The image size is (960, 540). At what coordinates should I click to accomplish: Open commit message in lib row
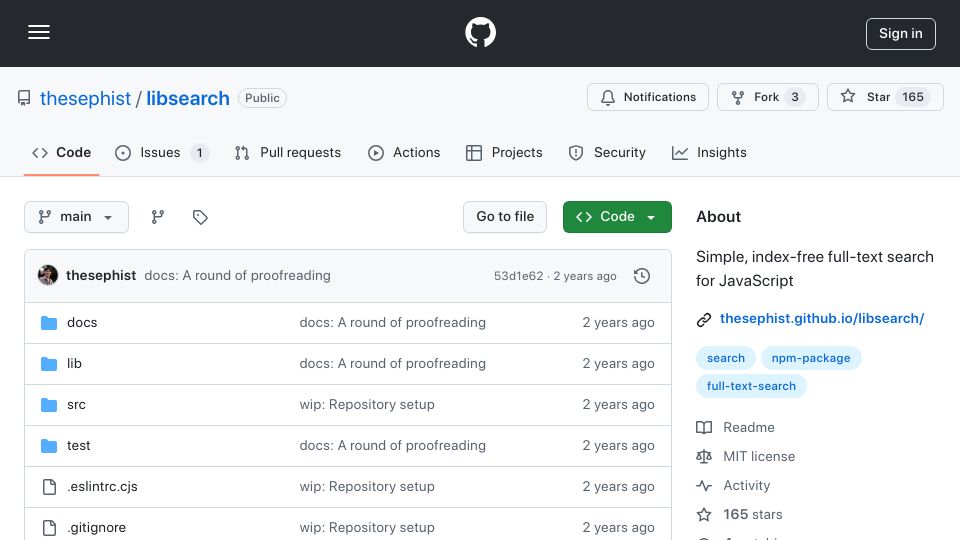coord(392,364)
